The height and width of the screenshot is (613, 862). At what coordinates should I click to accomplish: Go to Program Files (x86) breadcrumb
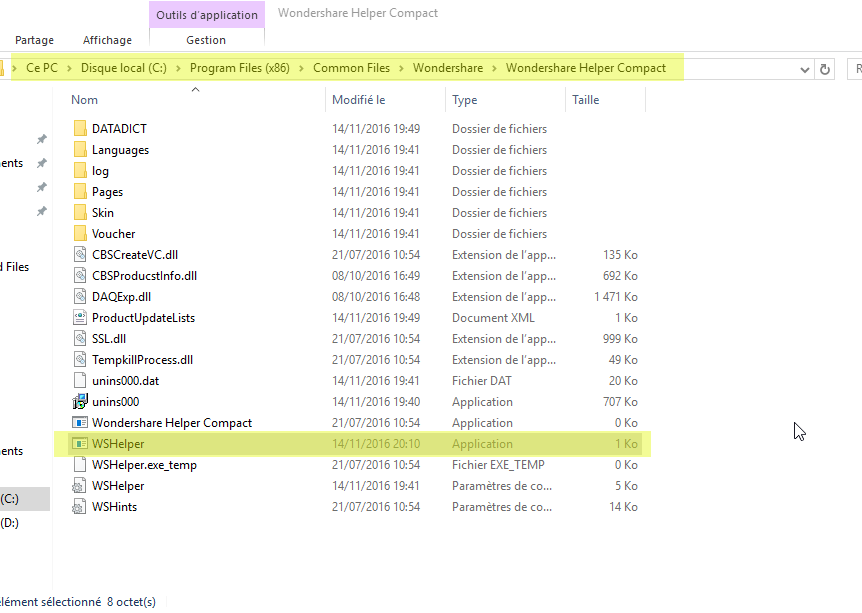coord(240,68)
